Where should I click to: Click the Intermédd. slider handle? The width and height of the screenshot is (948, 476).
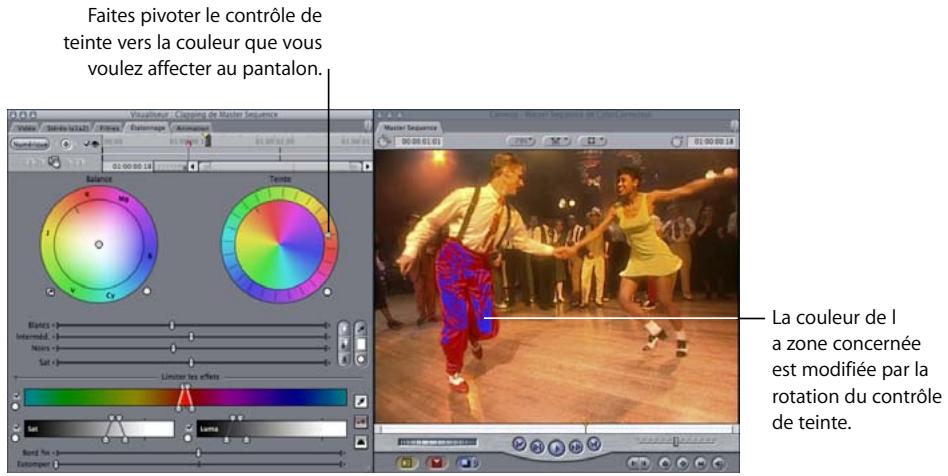pos(191,336)
